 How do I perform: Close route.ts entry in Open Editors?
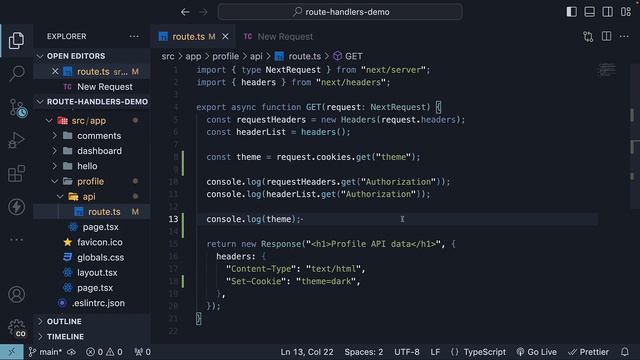[x=55, y=71]
